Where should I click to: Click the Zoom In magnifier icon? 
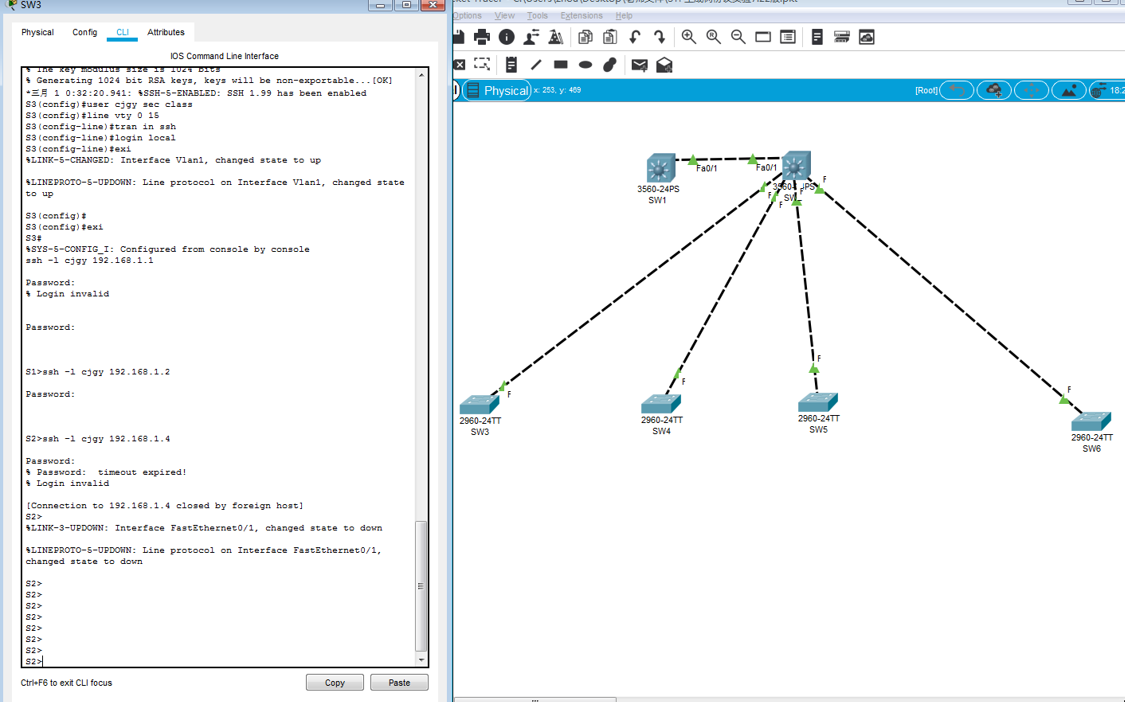tap(689, 37)
